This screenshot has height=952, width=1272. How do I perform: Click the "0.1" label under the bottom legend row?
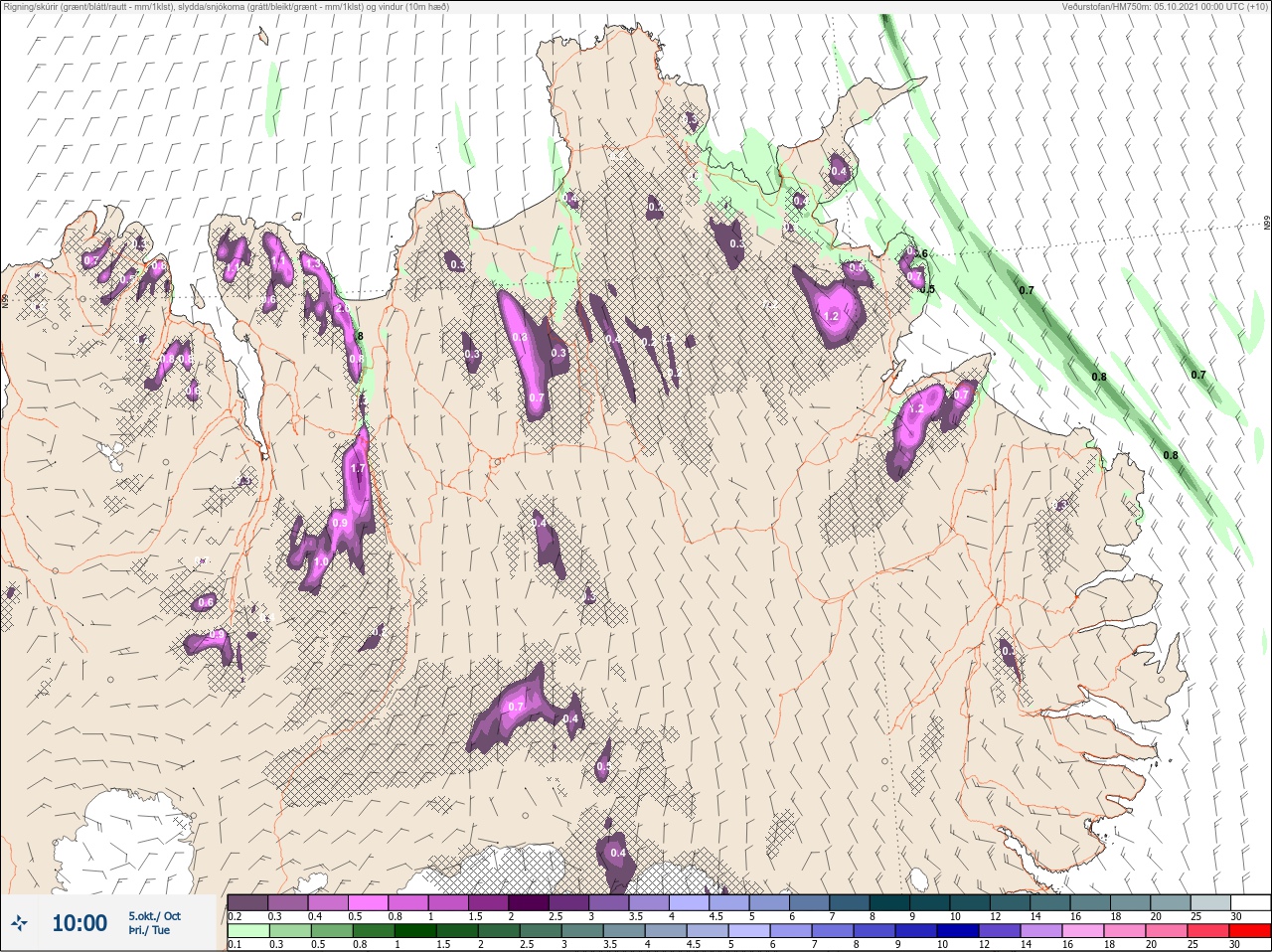click(236, 945)
